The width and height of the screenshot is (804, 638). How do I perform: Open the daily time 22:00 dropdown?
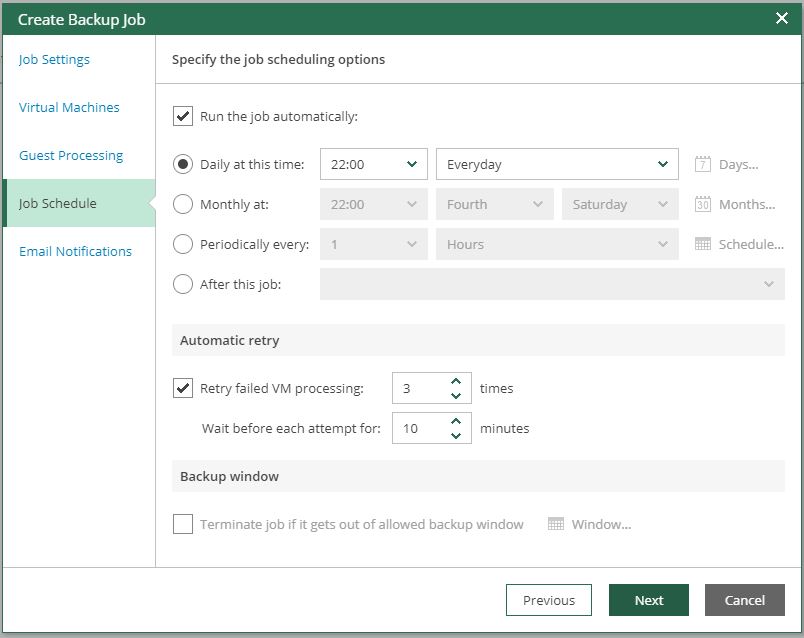tap(373, 164)
